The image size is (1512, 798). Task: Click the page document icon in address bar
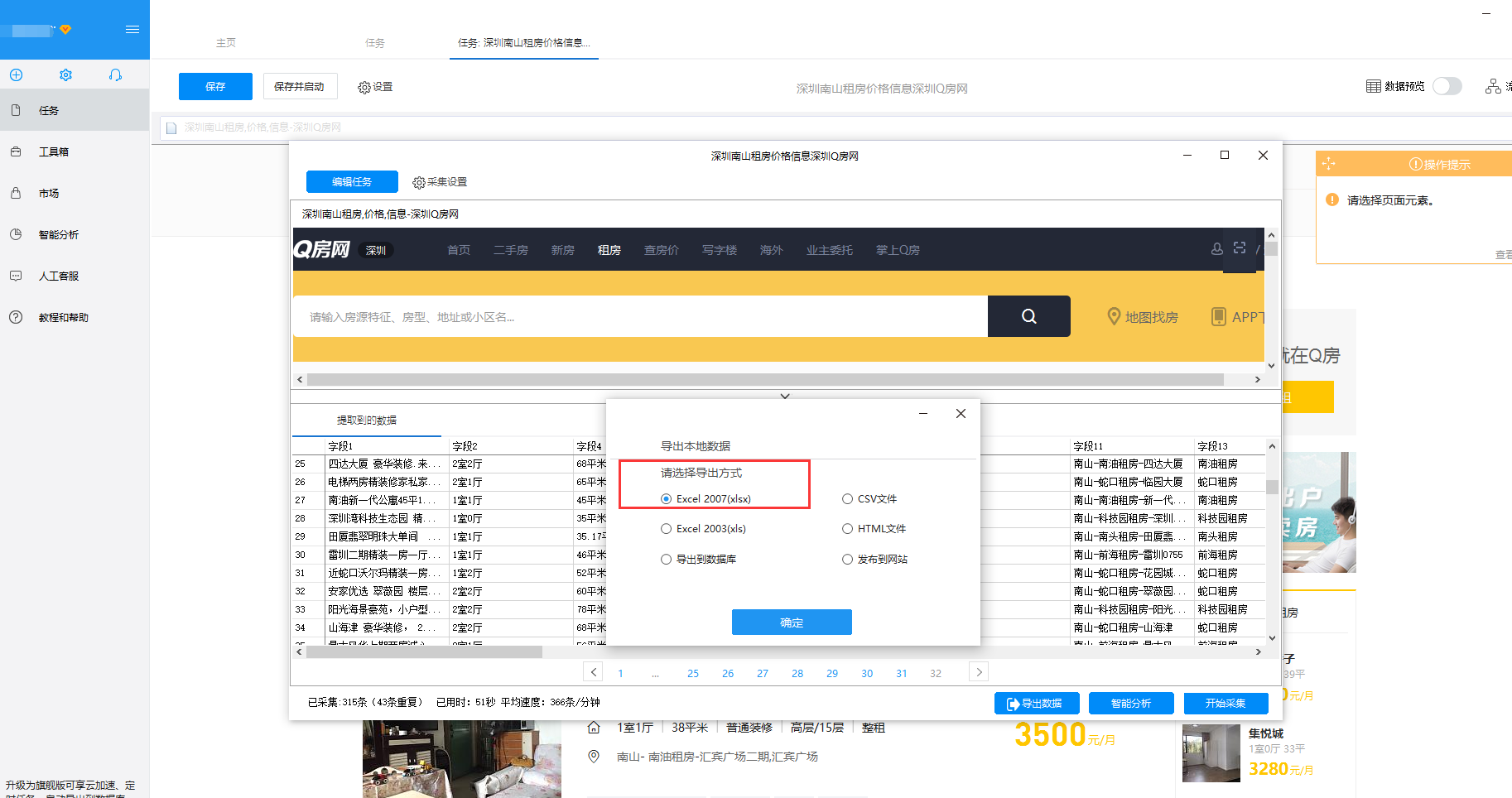171,127
